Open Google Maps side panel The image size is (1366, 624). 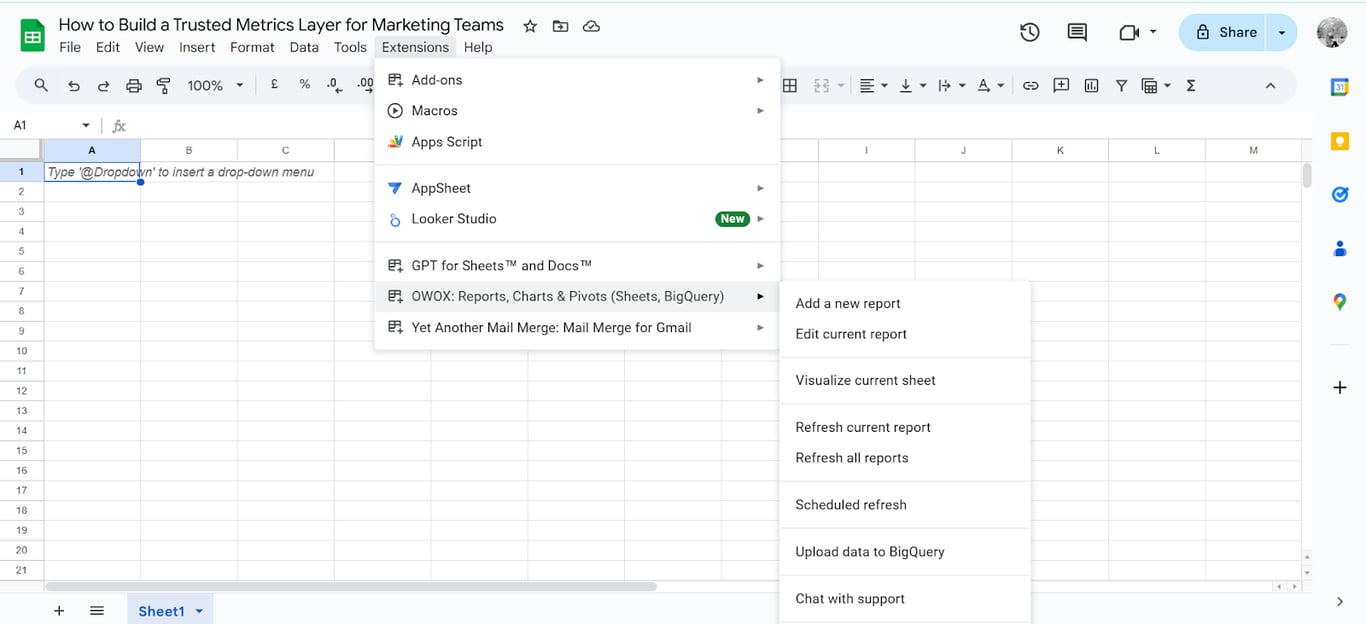(1340, 302)
